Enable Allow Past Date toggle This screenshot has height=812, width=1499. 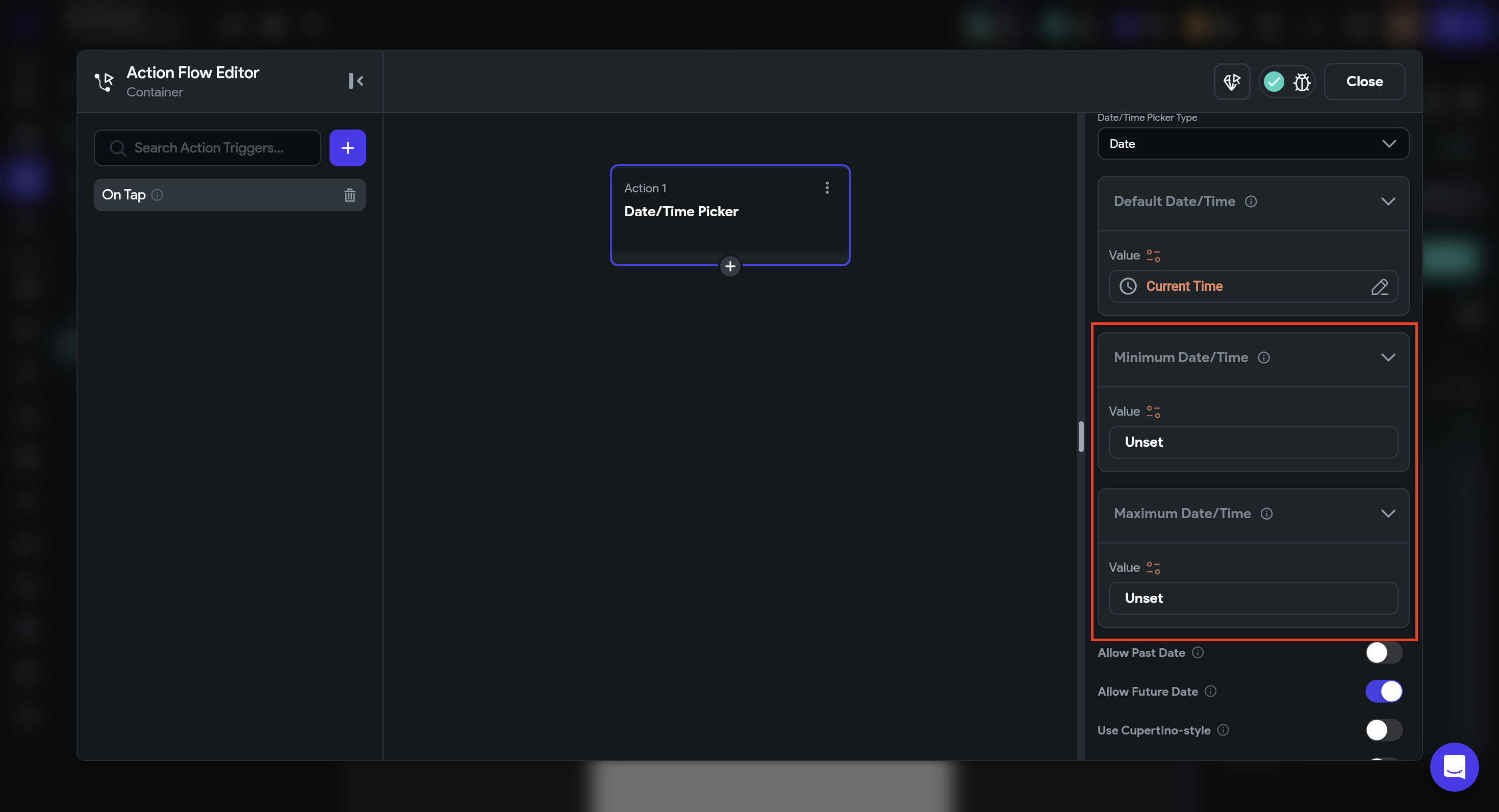[x=1383, y=652]
